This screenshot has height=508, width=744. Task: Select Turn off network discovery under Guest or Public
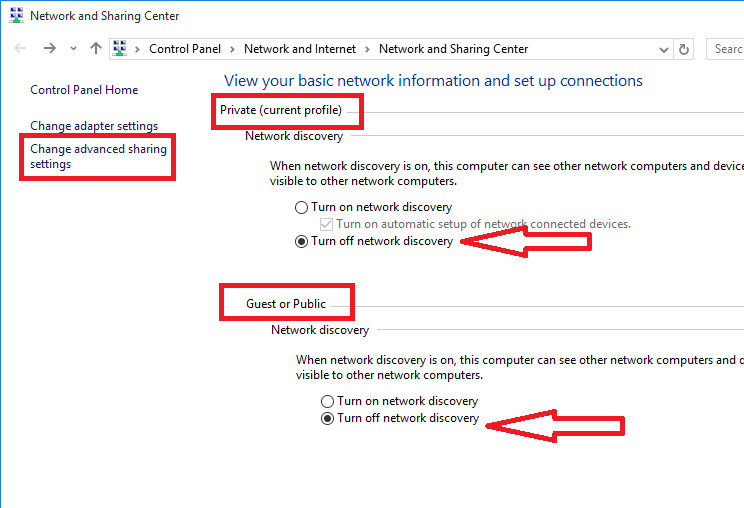[x=400, y=418]
